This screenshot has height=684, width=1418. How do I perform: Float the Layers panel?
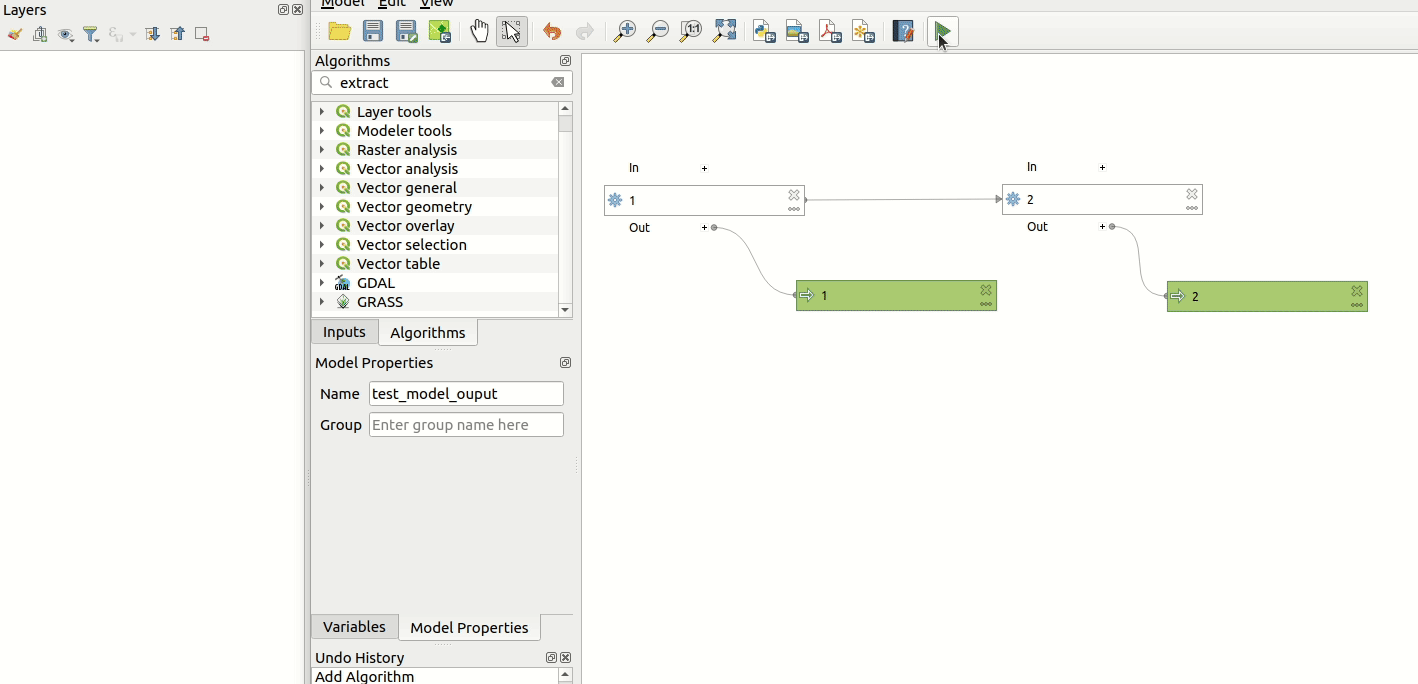[283, 10]
